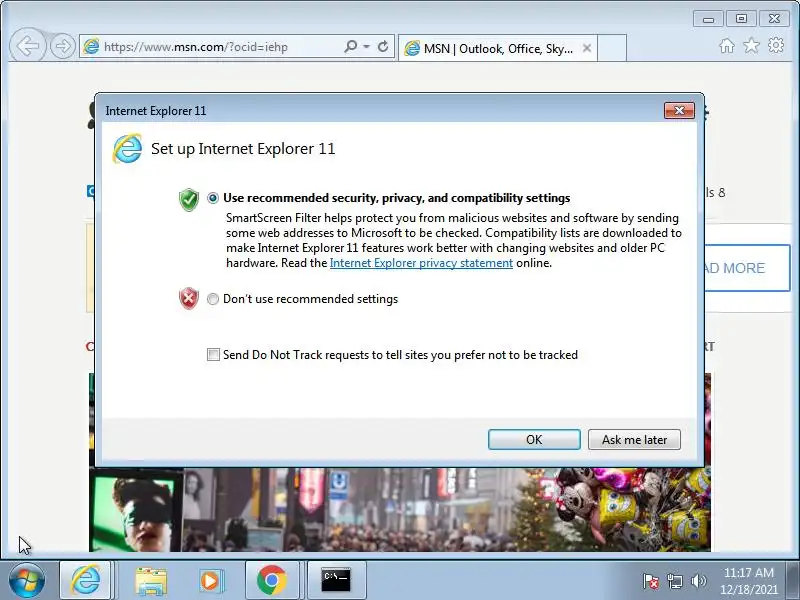The width and height of the screenshot is (800, 600).
Task: Open Favorites with the star icon
Action: click(751, 46)
